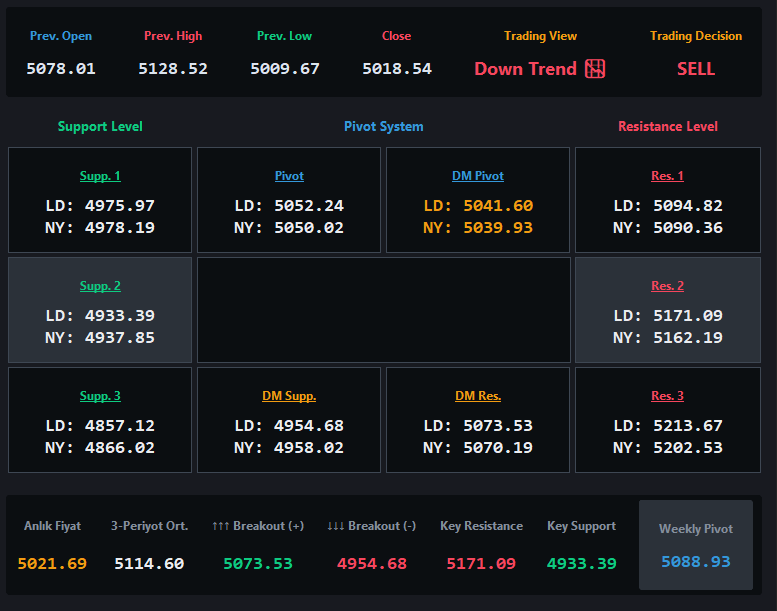Click the chart icon beside Down Trend

tap(595, 68)
